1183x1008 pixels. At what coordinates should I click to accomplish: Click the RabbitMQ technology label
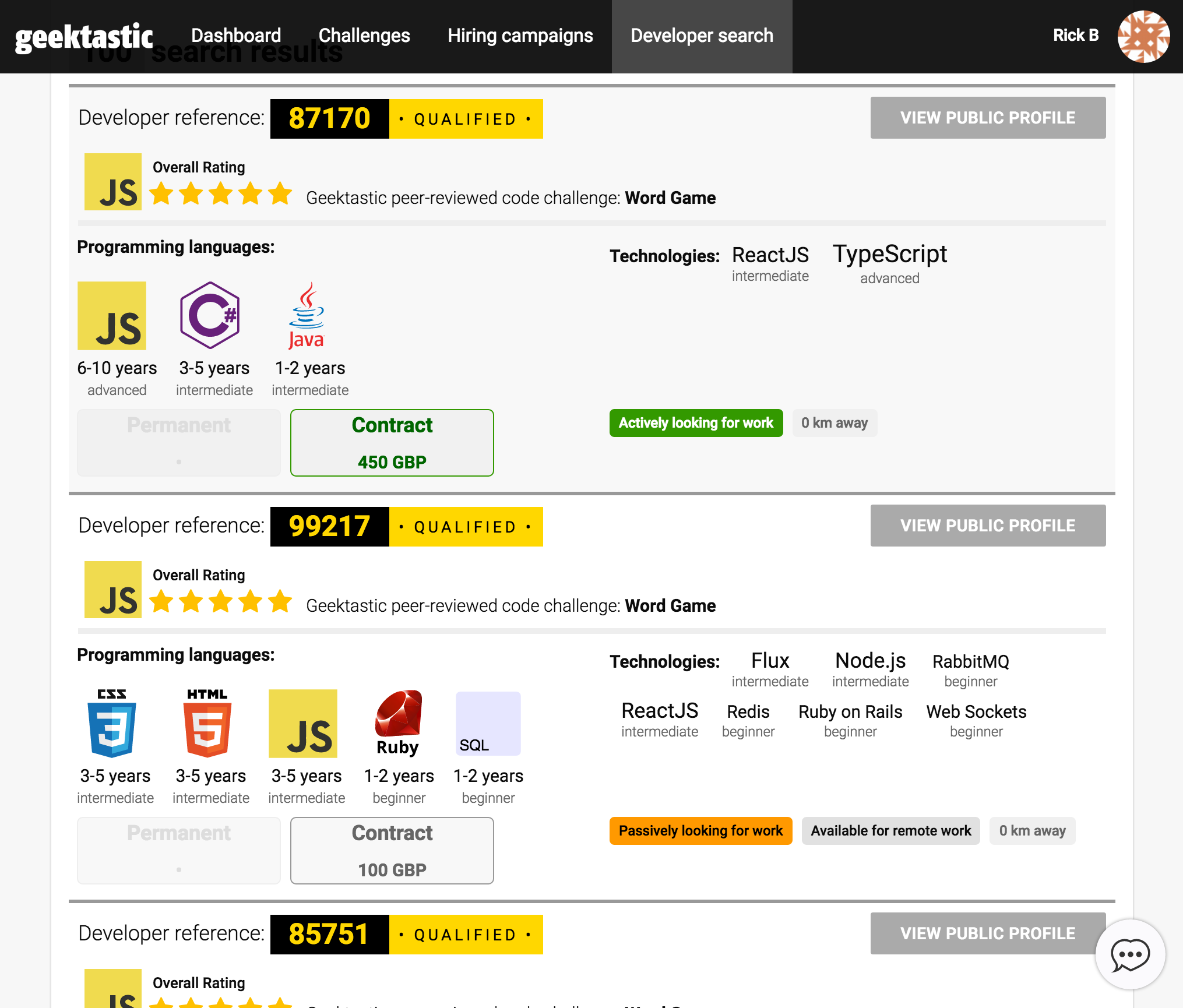(x=971, y=661)
